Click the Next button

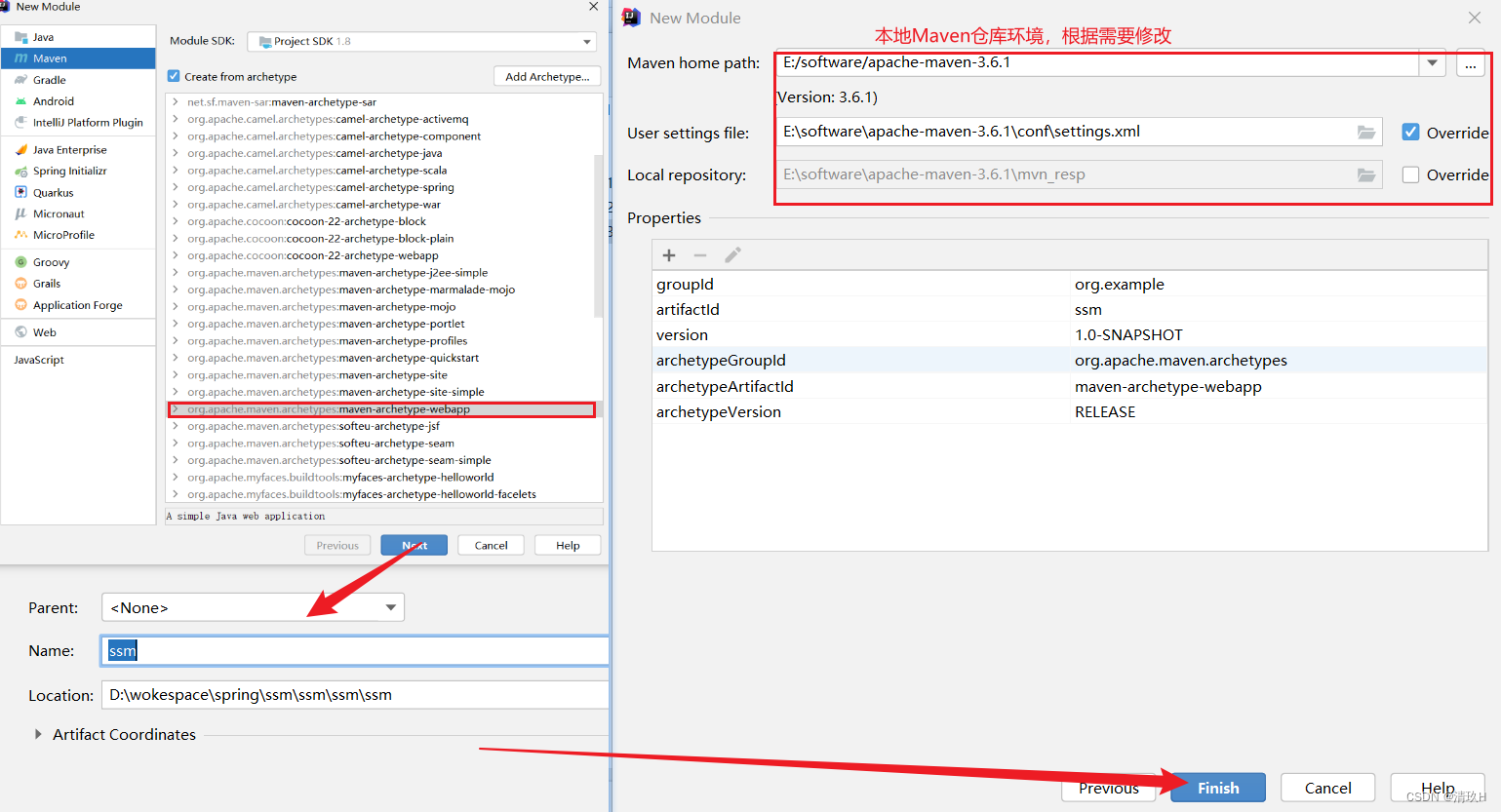coord(415,545)
